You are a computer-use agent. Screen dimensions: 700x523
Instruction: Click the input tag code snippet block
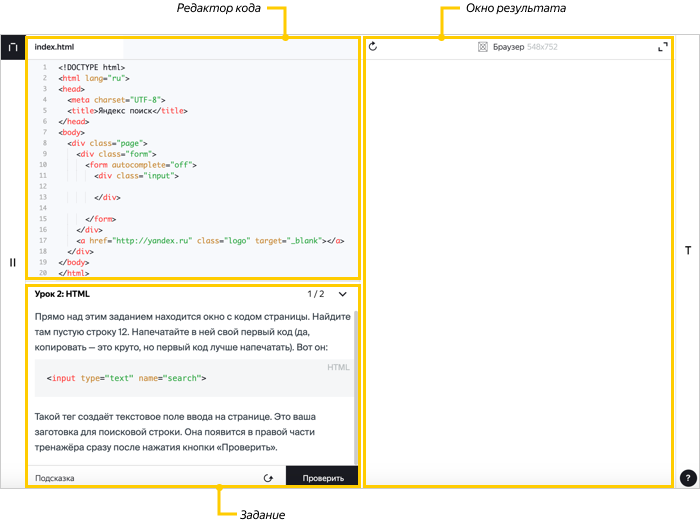click(190, 379)
